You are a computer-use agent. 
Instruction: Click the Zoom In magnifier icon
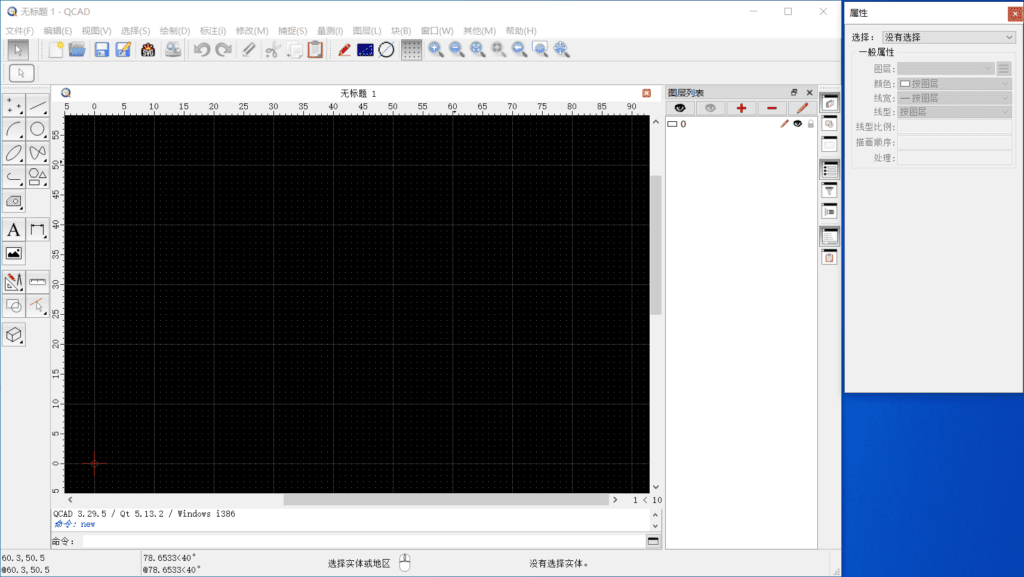[436, 50]
